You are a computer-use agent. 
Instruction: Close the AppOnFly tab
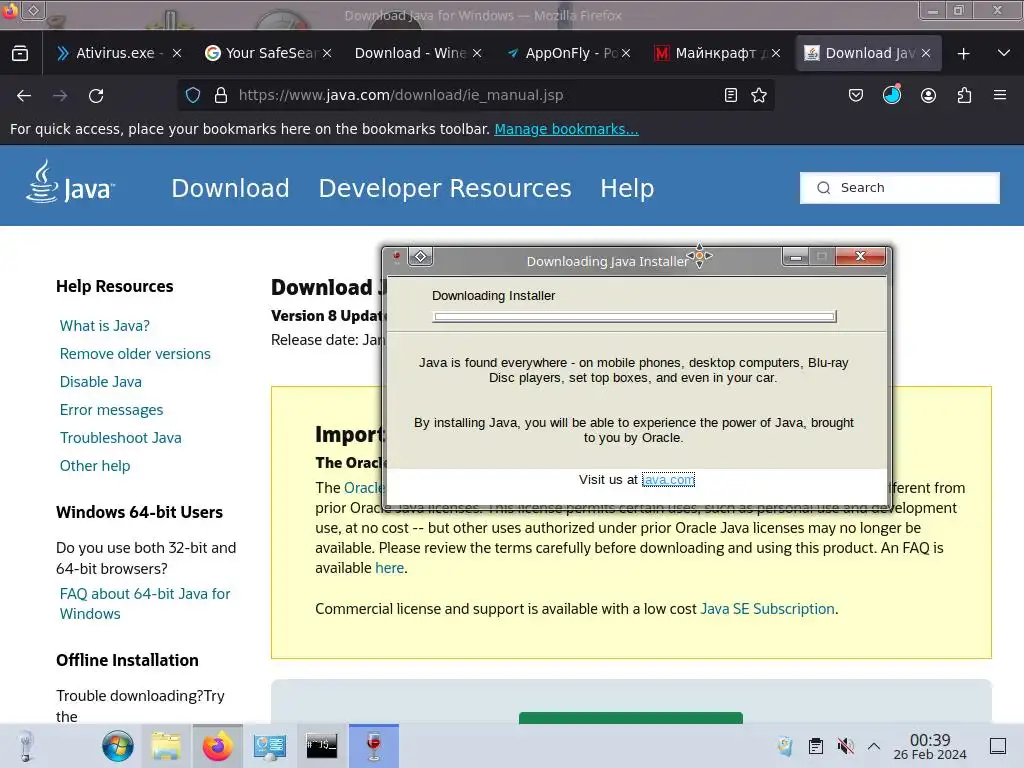coord(626,54)
